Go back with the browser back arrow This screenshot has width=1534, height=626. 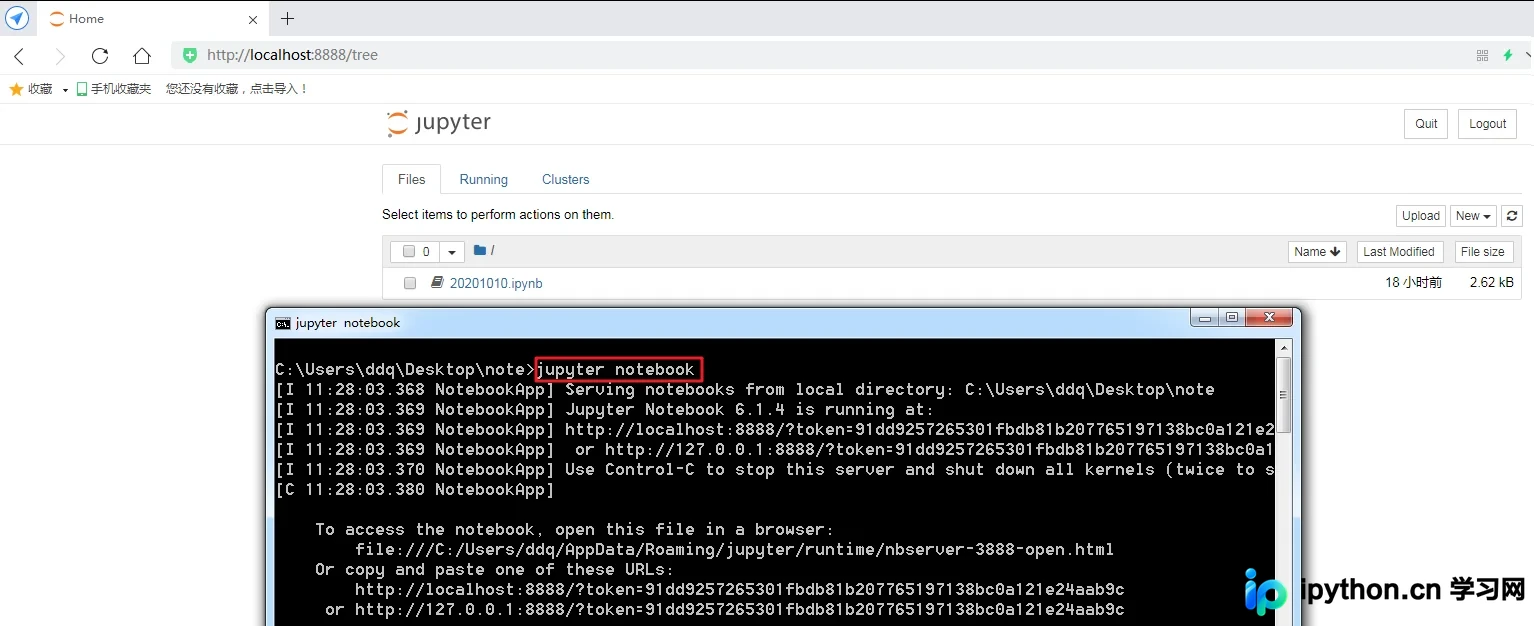[19, 56]
